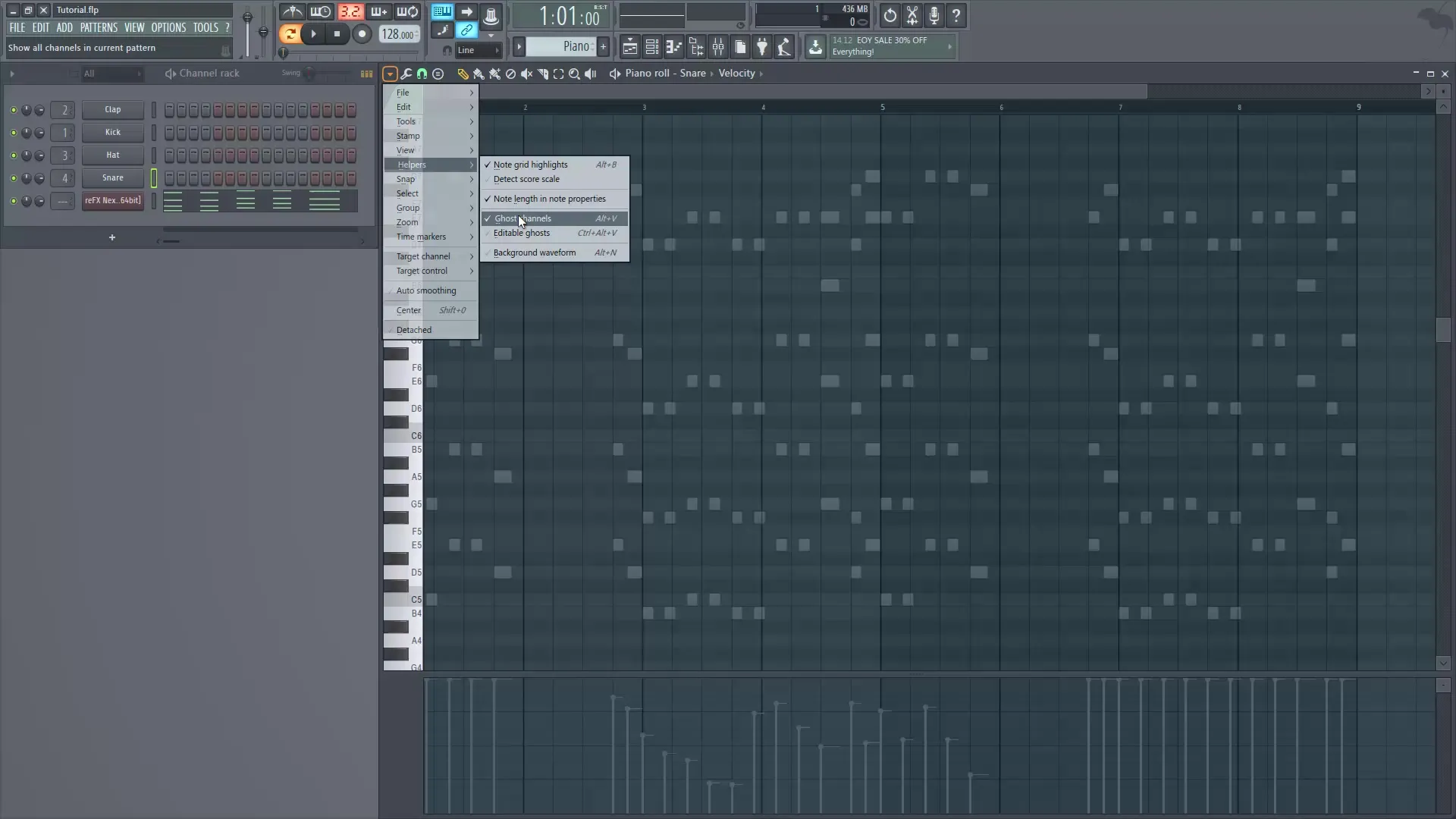Select the Paint brush tool in Piano roll
Viewport: 1456px width, 819px height.
tap(478, 74)
